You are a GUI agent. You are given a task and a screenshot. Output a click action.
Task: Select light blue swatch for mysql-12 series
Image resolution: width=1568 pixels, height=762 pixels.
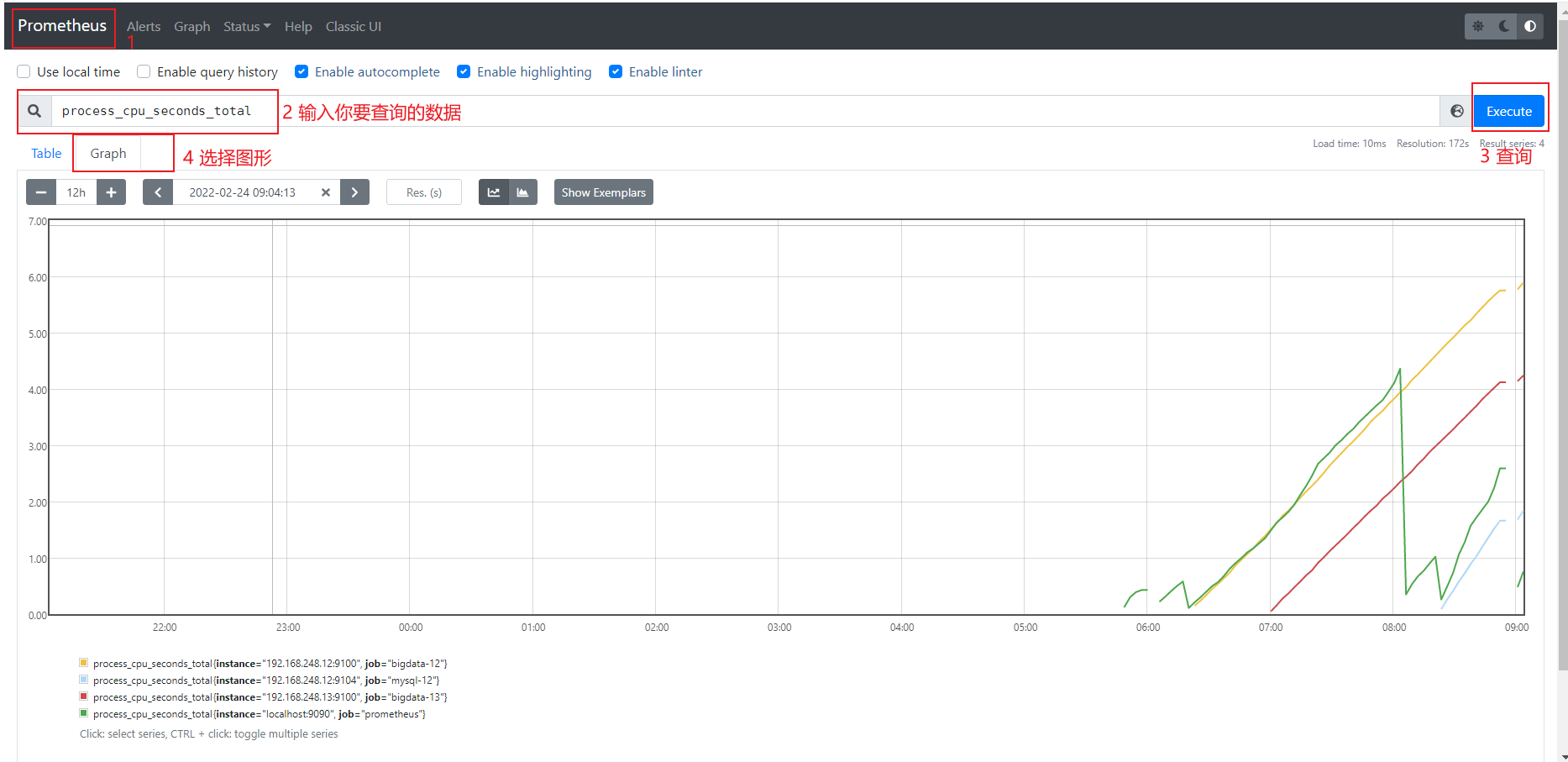click(83, 680)
